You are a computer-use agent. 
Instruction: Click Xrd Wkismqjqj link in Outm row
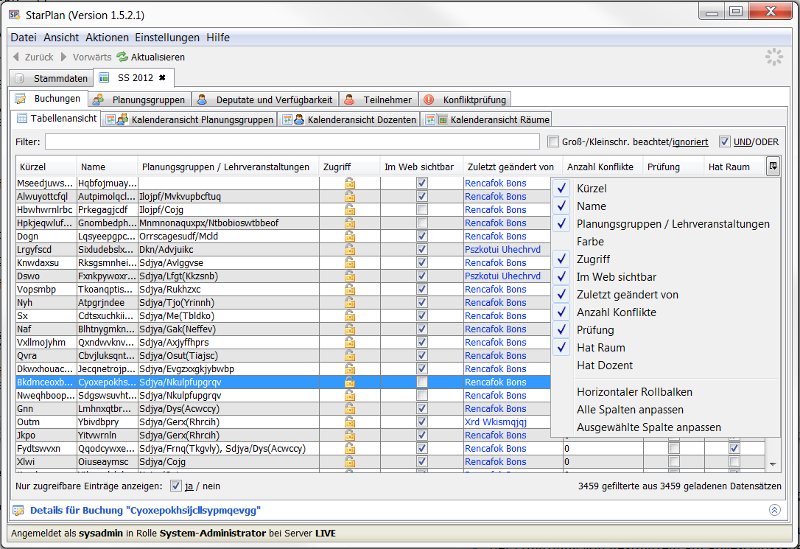[x=495, y=422]
